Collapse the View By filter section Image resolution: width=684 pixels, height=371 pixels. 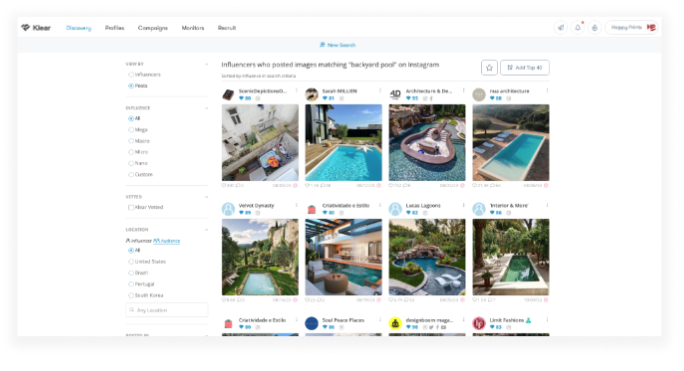coord(206,64)
